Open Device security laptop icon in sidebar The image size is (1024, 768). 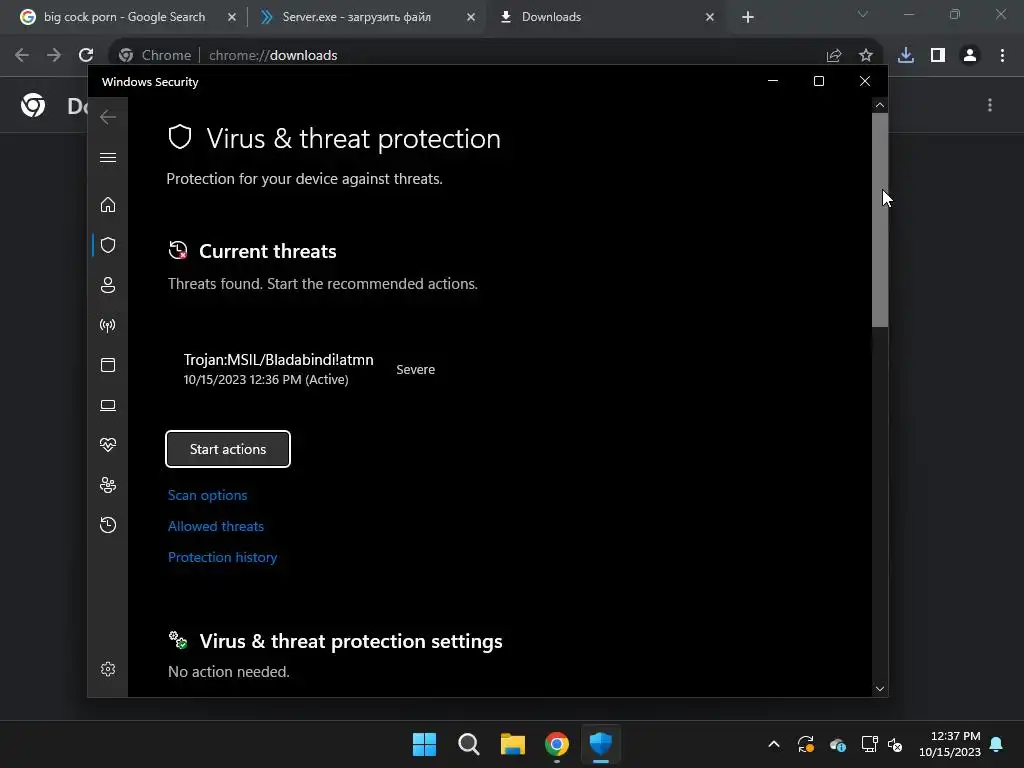[108, 406]
